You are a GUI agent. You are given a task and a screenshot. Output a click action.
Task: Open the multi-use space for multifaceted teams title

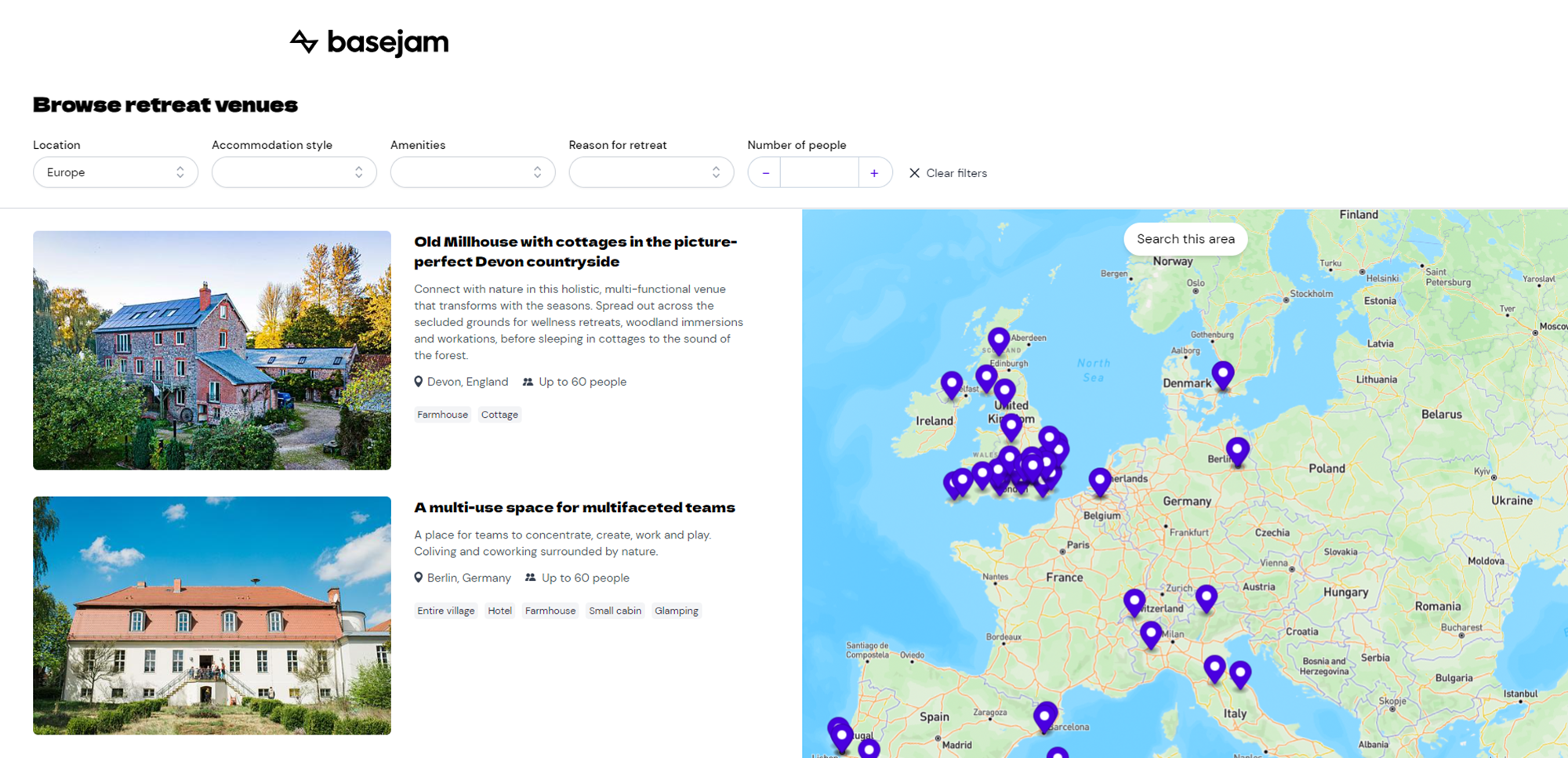tap(575, 507)
